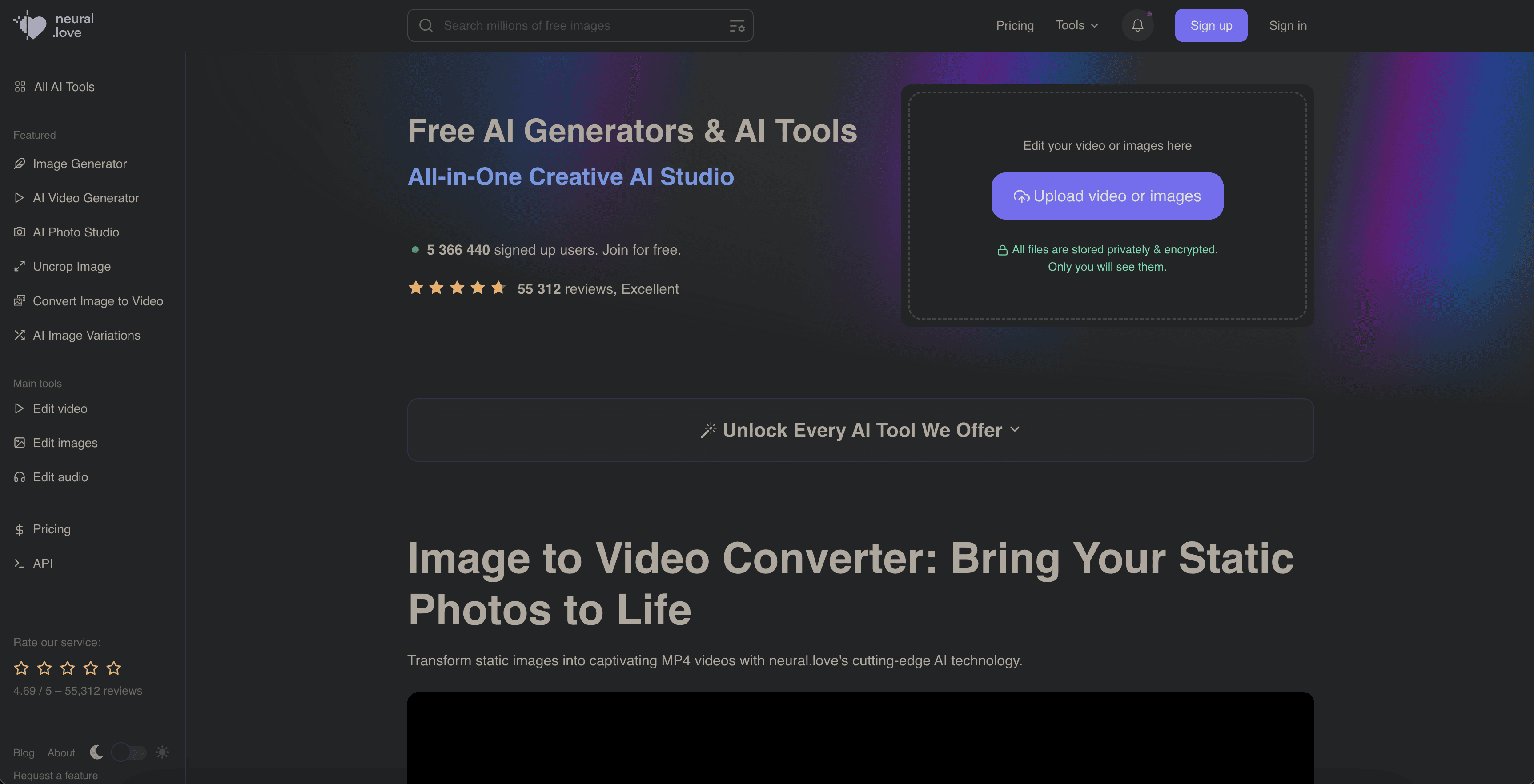
Task: Open Pricing in the top navigation
Action: coord(1015,26)
